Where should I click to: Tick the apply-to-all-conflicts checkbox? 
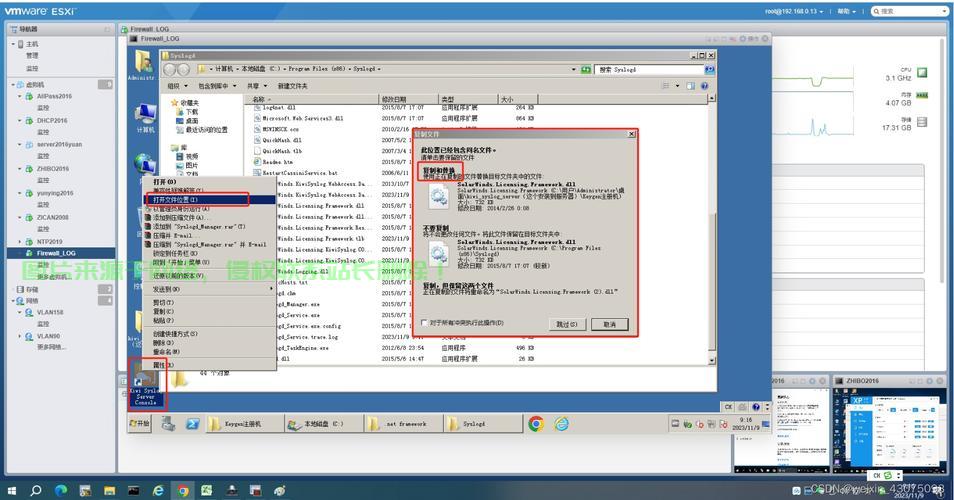(425, 323)
